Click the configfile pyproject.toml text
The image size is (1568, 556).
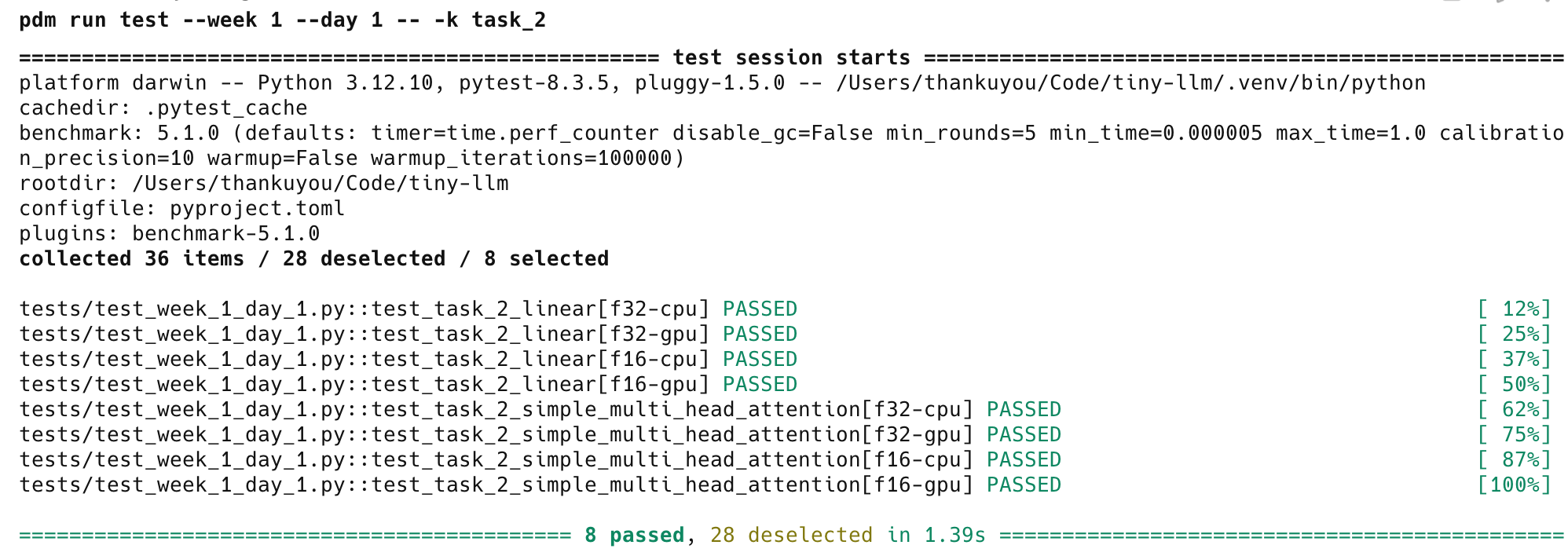pyautogui.click(x=182, y=208)
